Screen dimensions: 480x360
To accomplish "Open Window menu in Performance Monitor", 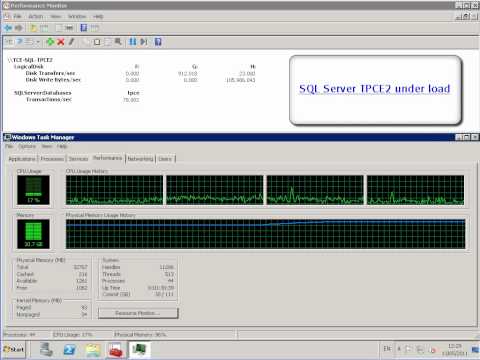I will [x=77, y=16].
